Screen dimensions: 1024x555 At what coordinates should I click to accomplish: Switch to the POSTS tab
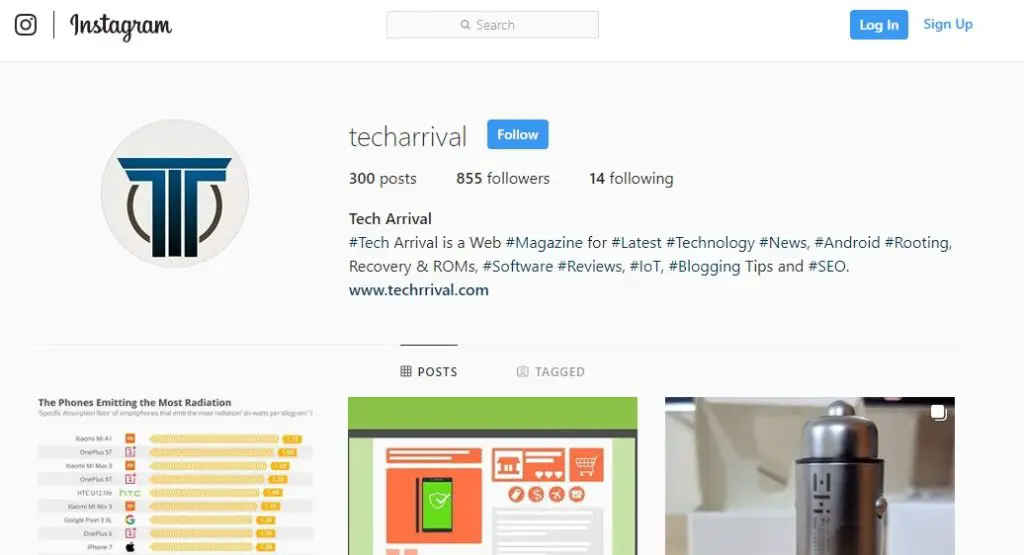(x=429, y=372)
